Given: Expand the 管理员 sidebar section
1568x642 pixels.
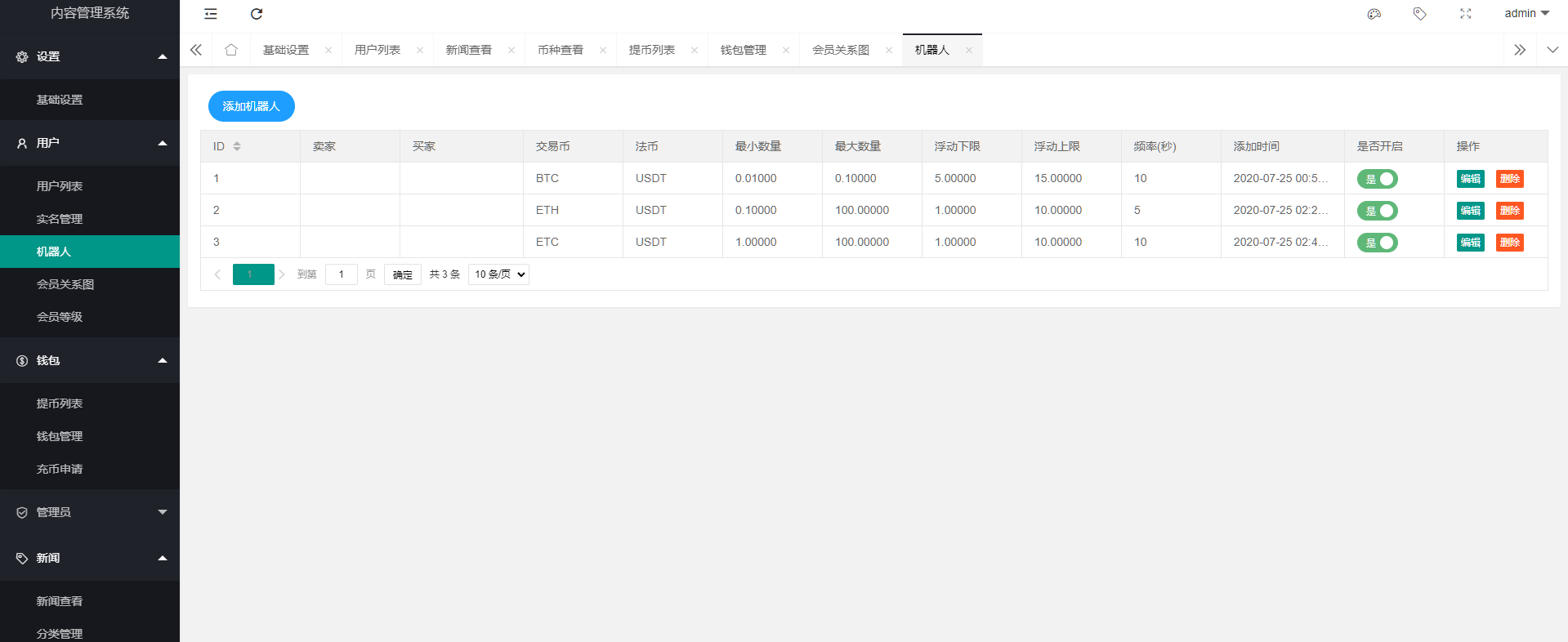Looking at the screenshot, I should pos(90,512).
